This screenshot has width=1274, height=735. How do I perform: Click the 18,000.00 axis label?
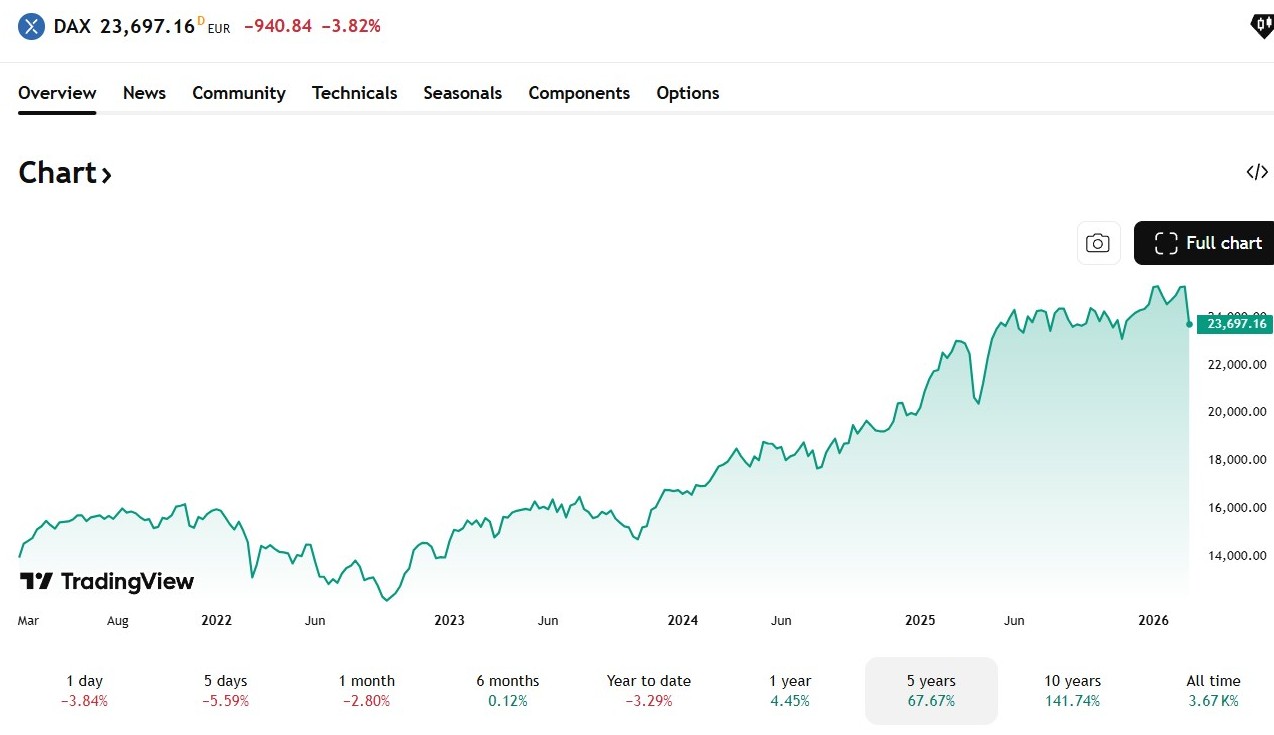(1237, 460)
